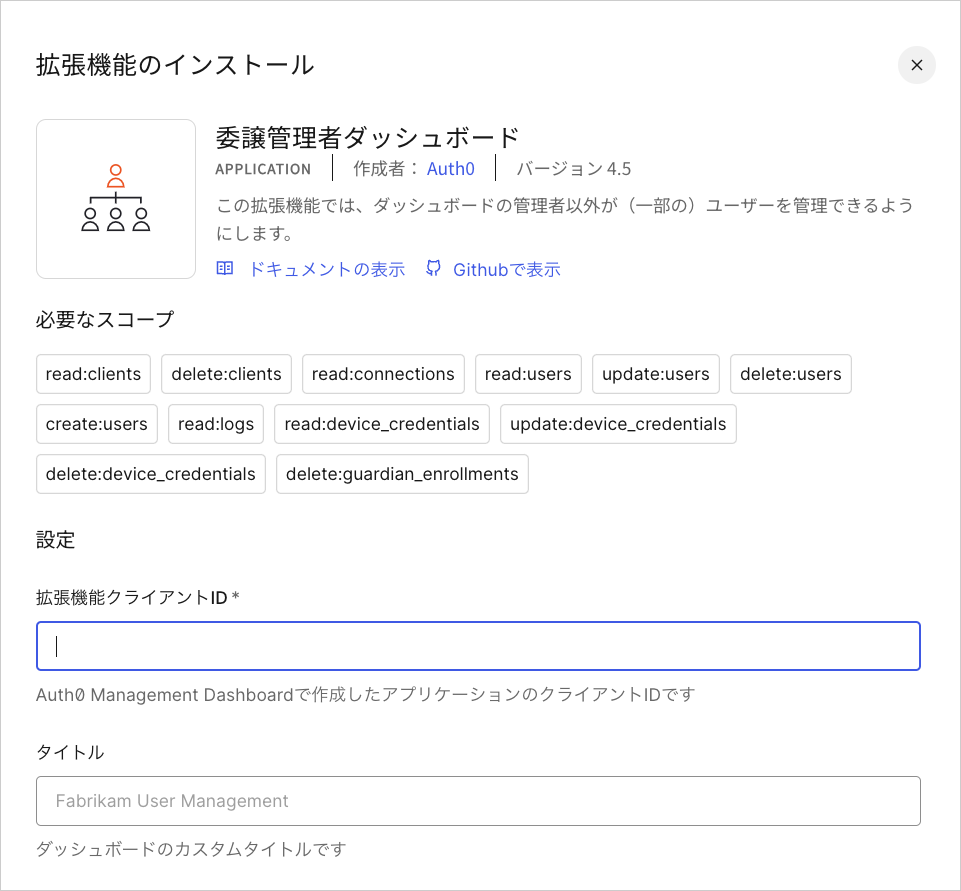This screenshot has width=961, height=891.
Task: Click the タイトル input with Fabrikam placeholder
Action: click(478, 801)
